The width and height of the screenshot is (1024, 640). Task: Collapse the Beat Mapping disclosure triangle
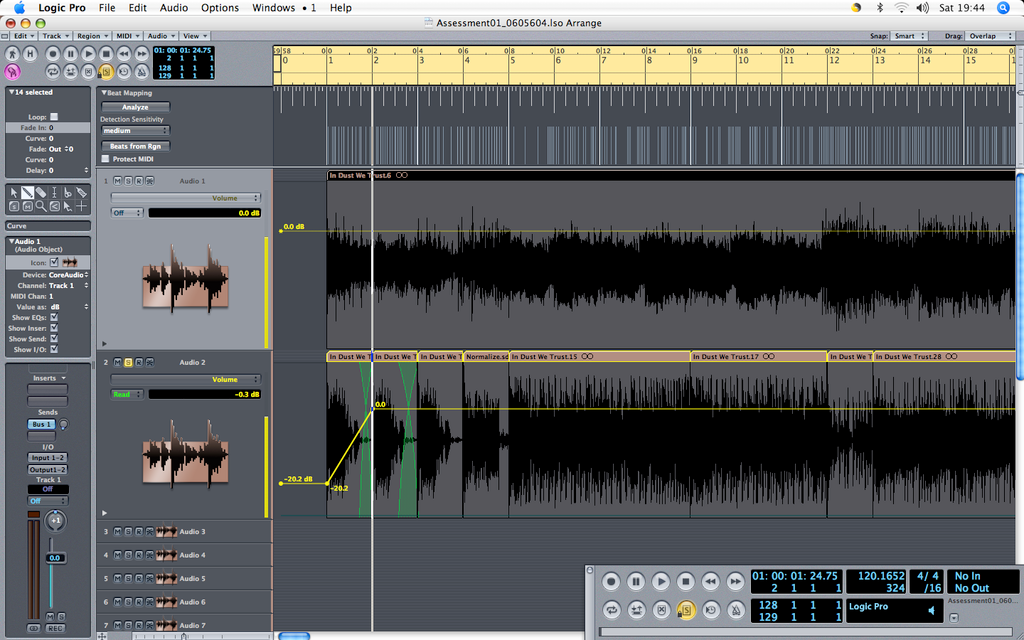104,93
